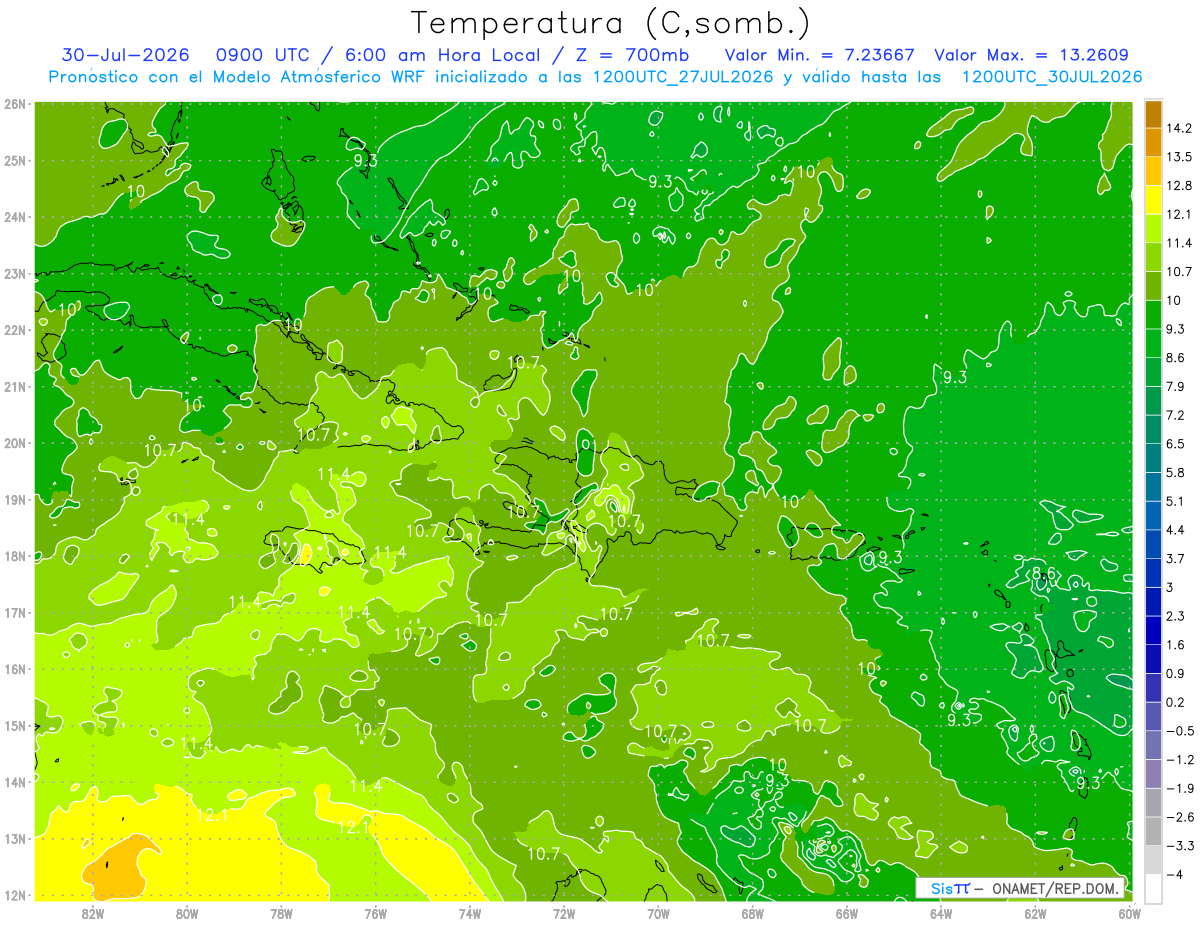Click the "Valor Min. = 7.23667" text
Viewport: 1200px width, 927px height.
pyautogui.click(x=819, y=54)
